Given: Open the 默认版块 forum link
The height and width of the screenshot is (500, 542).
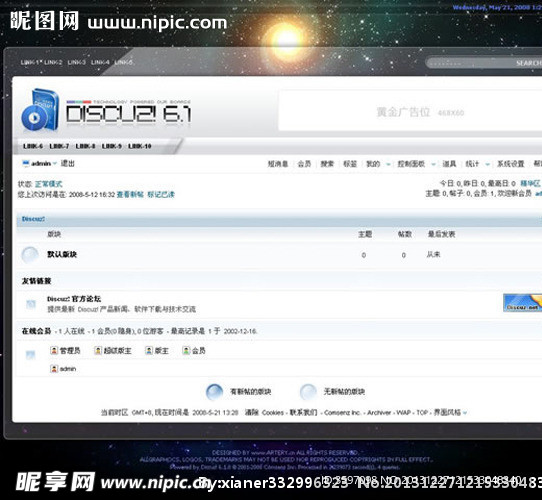Looking at the screenshot, I should click(62, 254).
